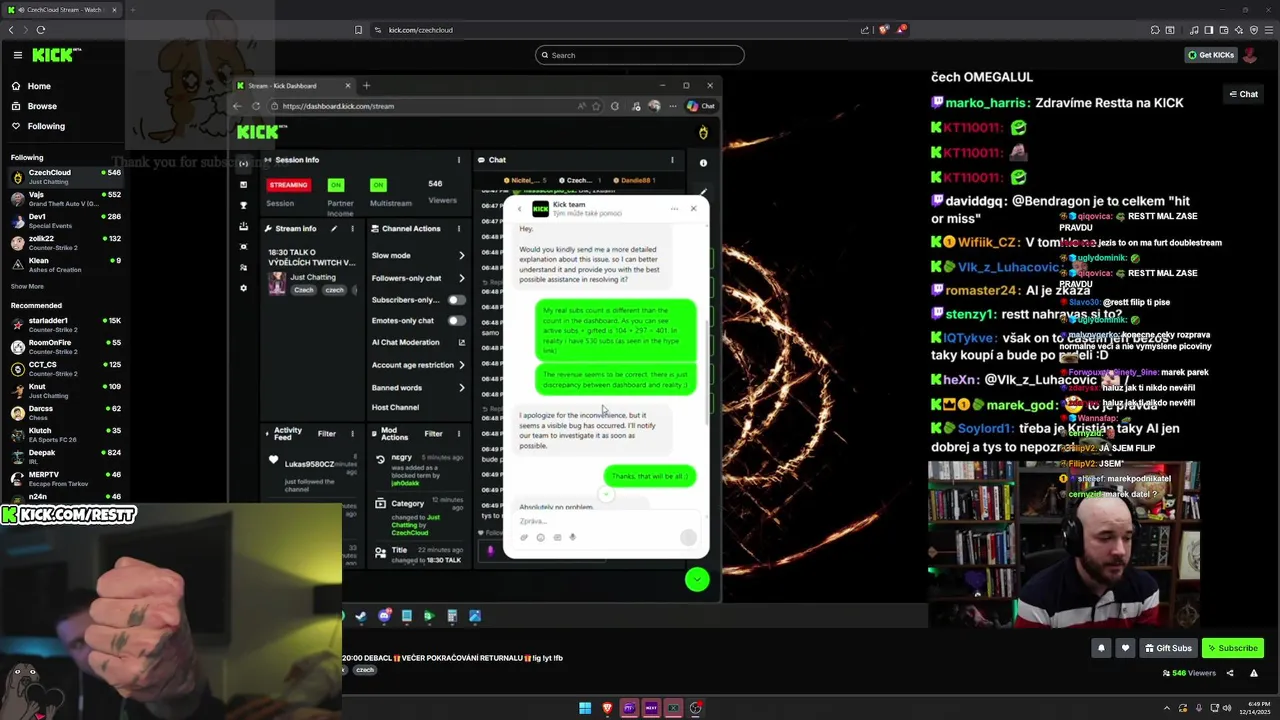Expand Banned words in streamed dashboard

(x=418, y=387)
